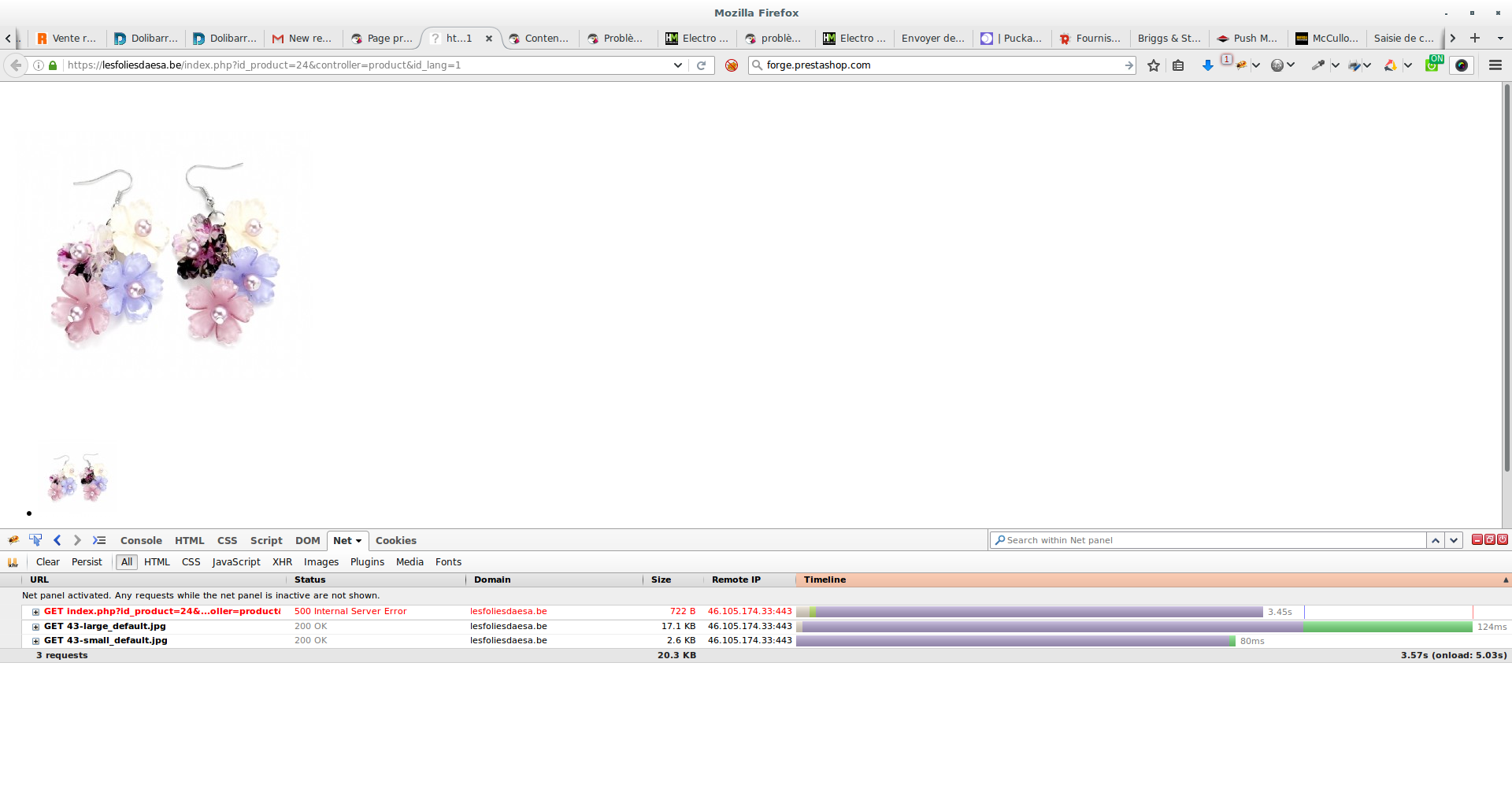Image resolution: width=1512 pixels, height=811 pixels.
Task: Filter Net requests by XHR
Action: pos(282,562)
